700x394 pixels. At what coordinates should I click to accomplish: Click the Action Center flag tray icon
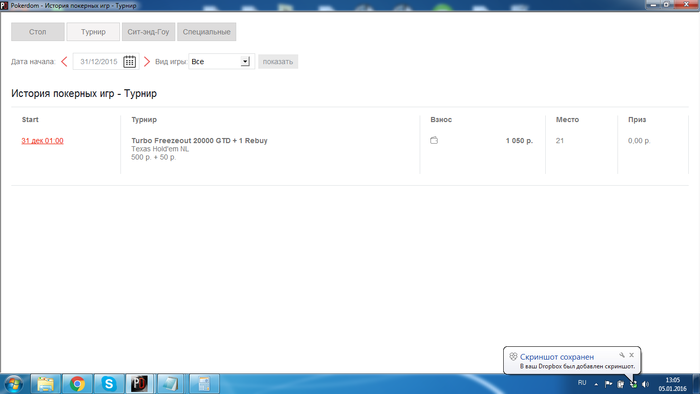pyautogui.click(x=608, y=384)
